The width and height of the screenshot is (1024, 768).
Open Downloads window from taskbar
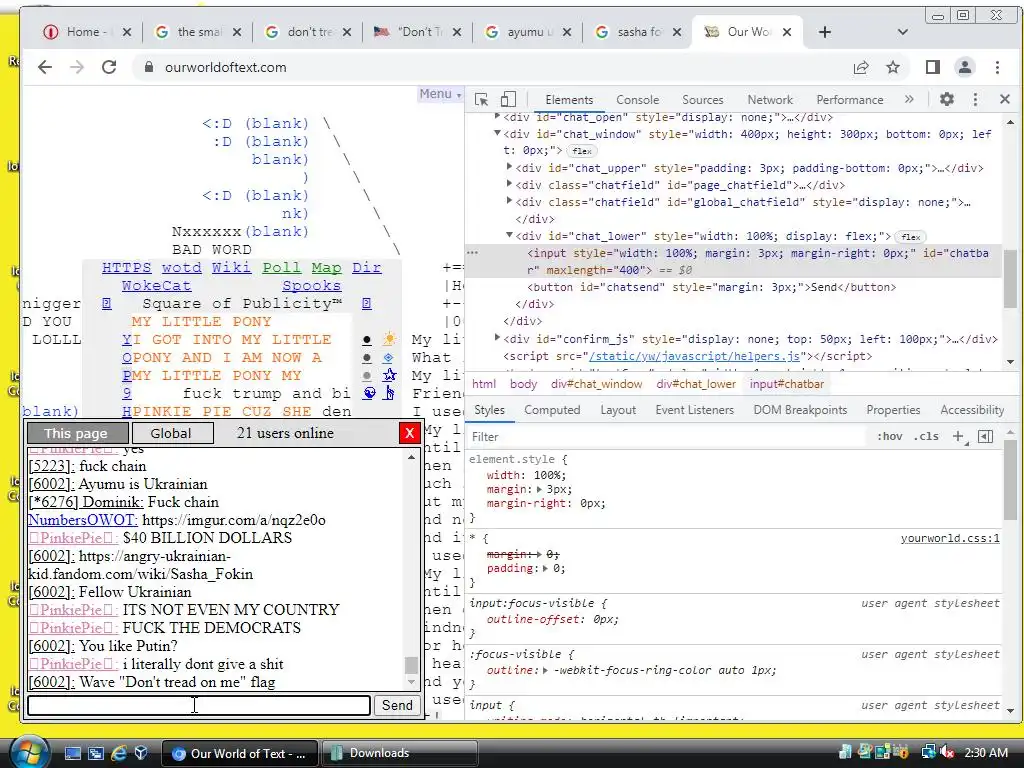(x=398, y=753)
